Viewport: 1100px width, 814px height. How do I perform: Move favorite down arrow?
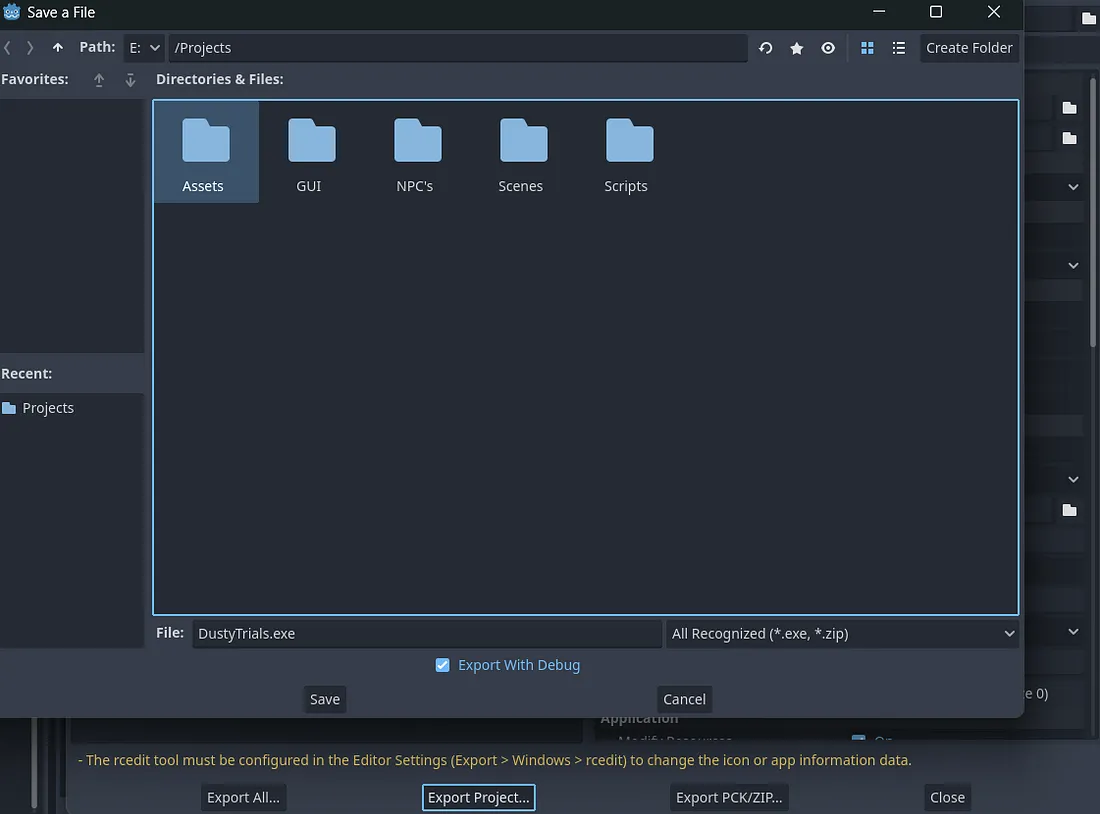(x=130, y=80)
